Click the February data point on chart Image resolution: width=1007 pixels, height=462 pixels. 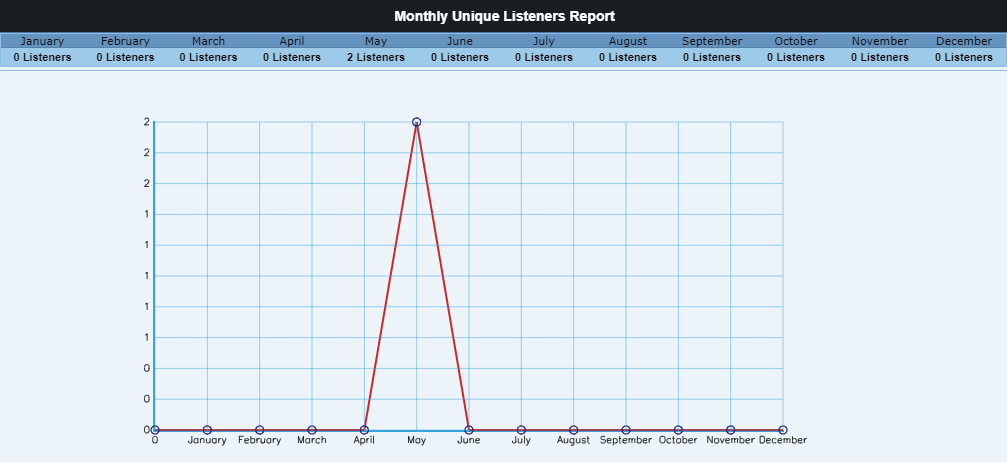(259, 430)
